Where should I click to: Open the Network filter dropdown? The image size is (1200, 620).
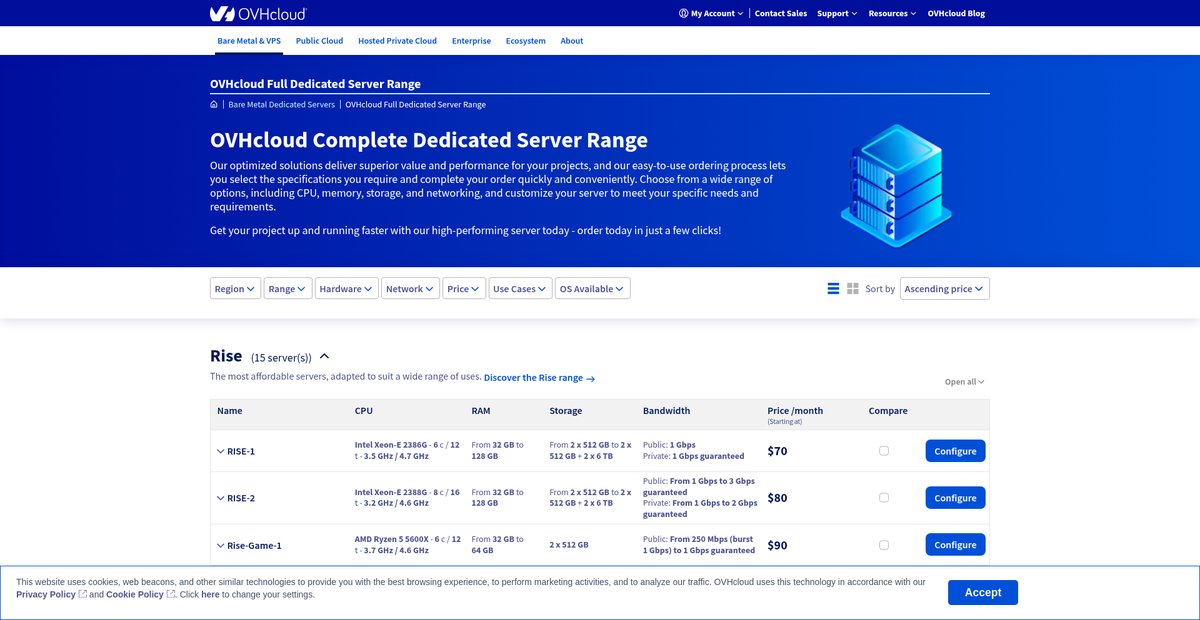(x=410, y=289)
